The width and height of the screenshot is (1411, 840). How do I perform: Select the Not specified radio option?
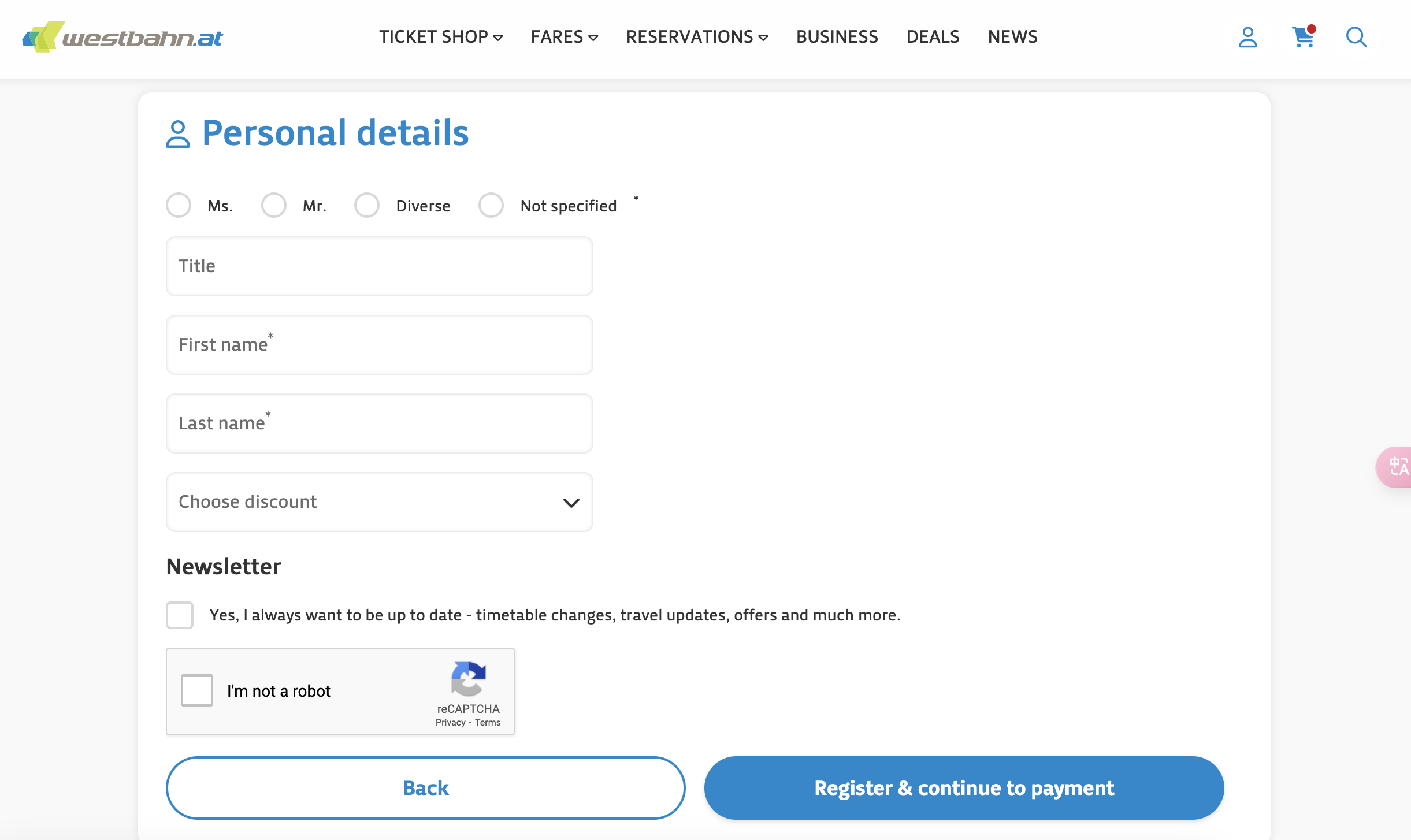[x=491, y=205]
